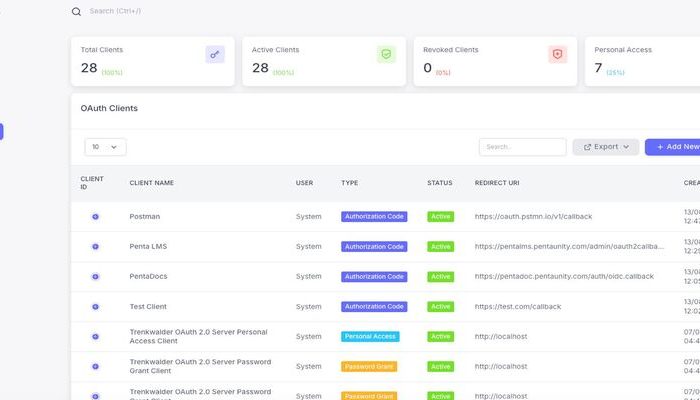This screenshot has height=400, width=700.
Task: Click the Active status badge for Test Client
Action: coord(440,306)
